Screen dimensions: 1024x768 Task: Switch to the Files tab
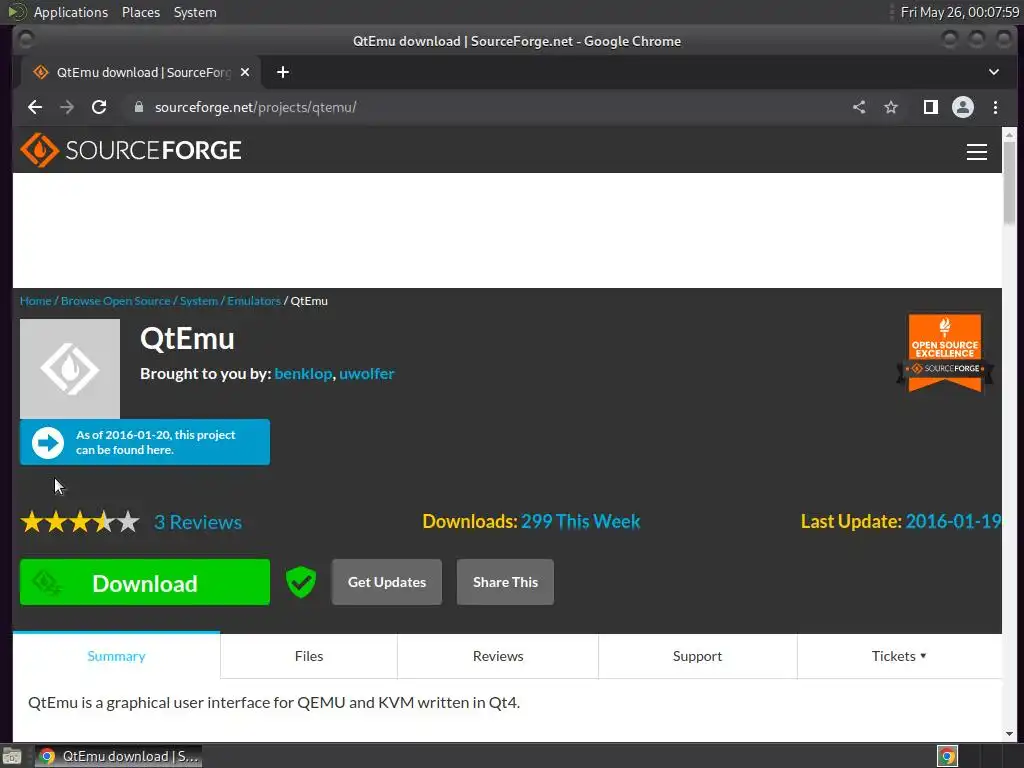coord(309,656)
